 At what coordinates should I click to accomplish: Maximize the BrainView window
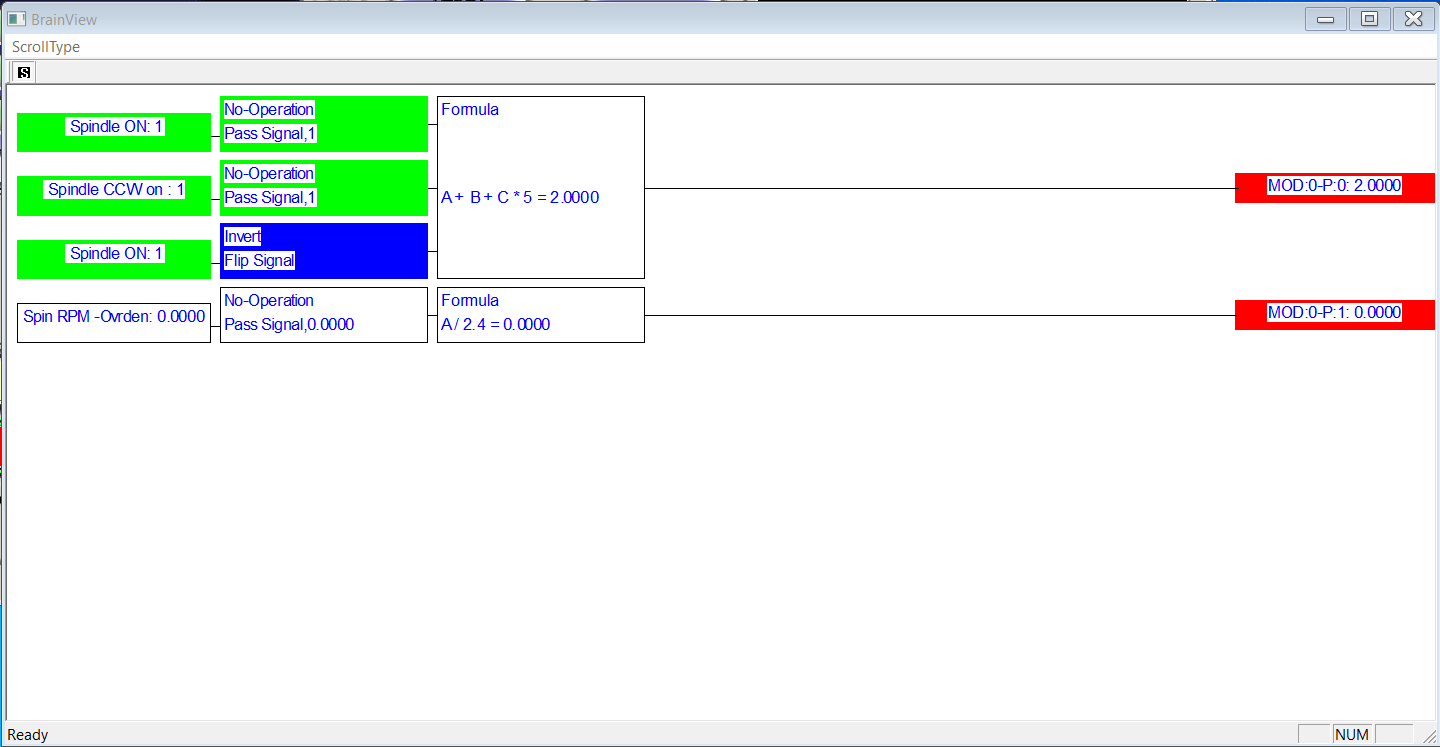coord(1370,19)
